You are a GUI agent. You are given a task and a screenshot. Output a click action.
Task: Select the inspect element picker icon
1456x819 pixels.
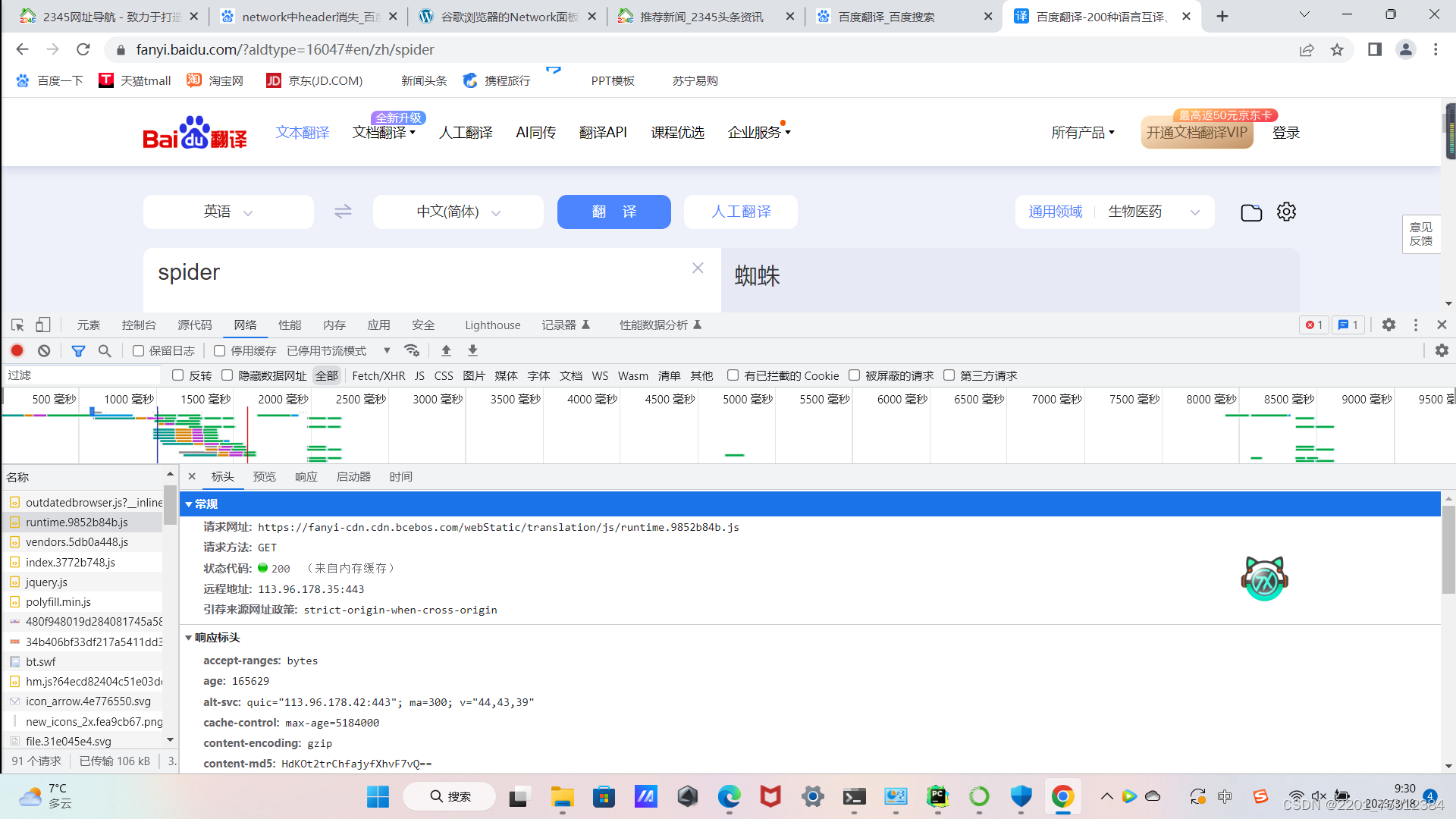click(x=17, y=325)
